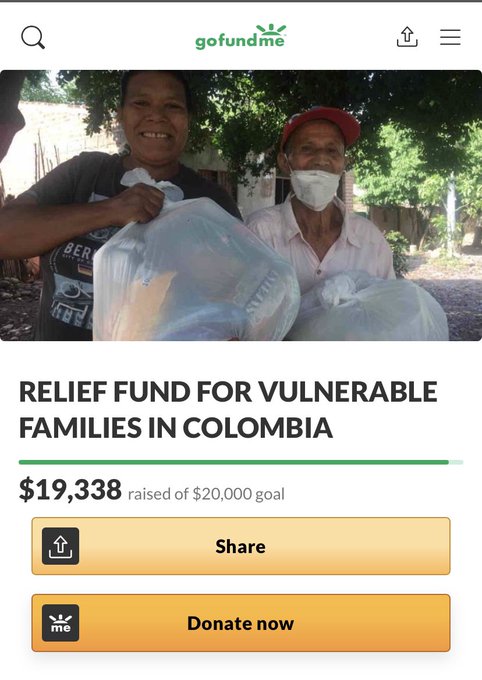This screenshot has width=482, height=680.
Task: Click the share arrow icon inside Share button
Action: (60, 546)
